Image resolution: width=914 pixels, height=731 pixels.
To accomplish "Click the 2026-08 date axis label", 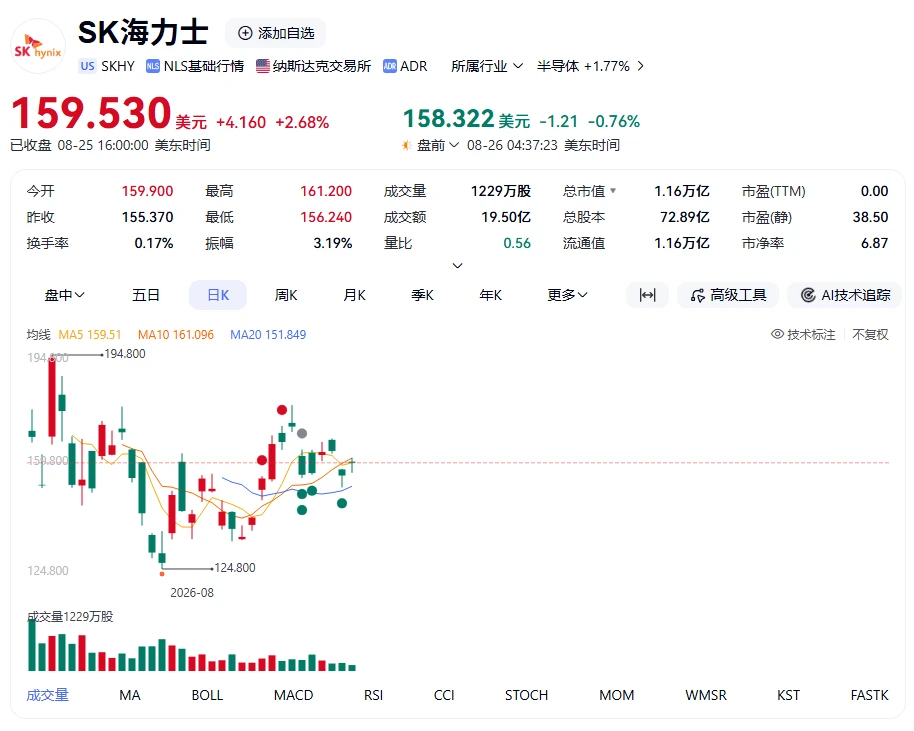I will tap(192, 593).
